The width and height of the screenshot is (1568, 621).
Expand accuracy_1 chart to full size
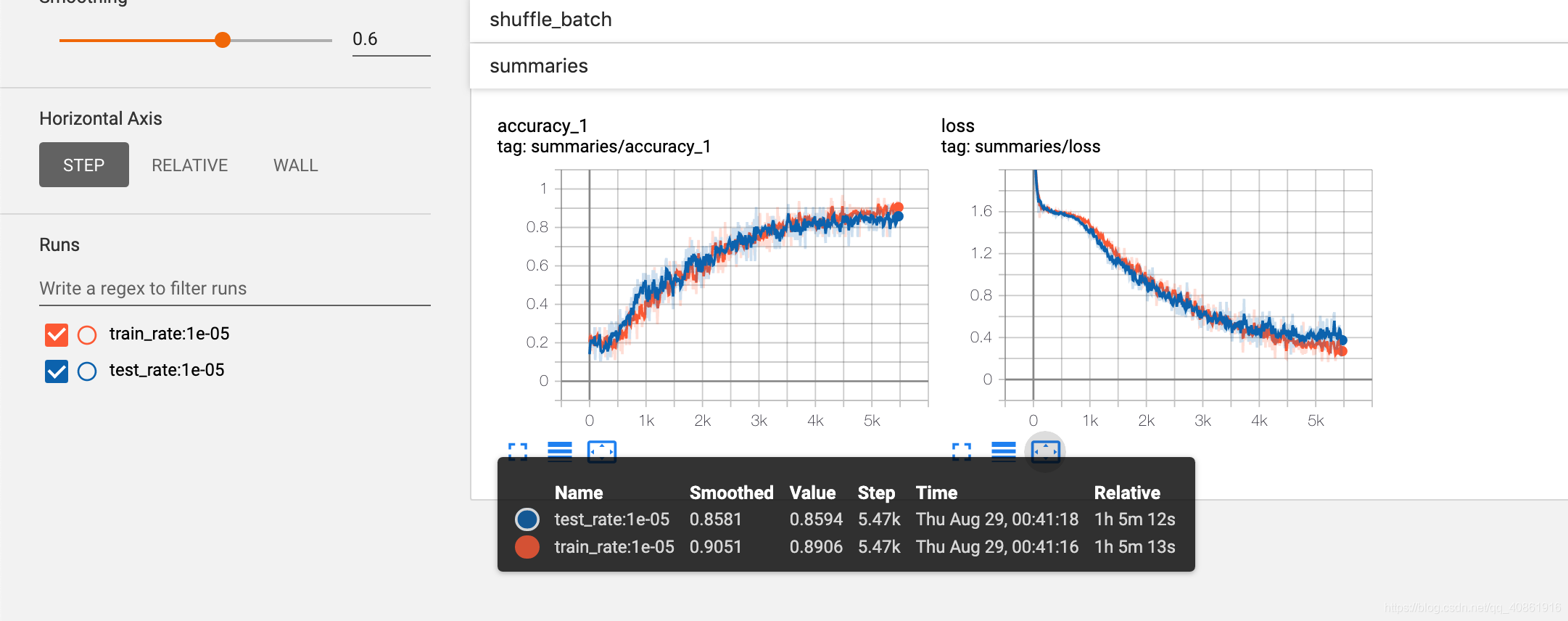tap(518, 452)
